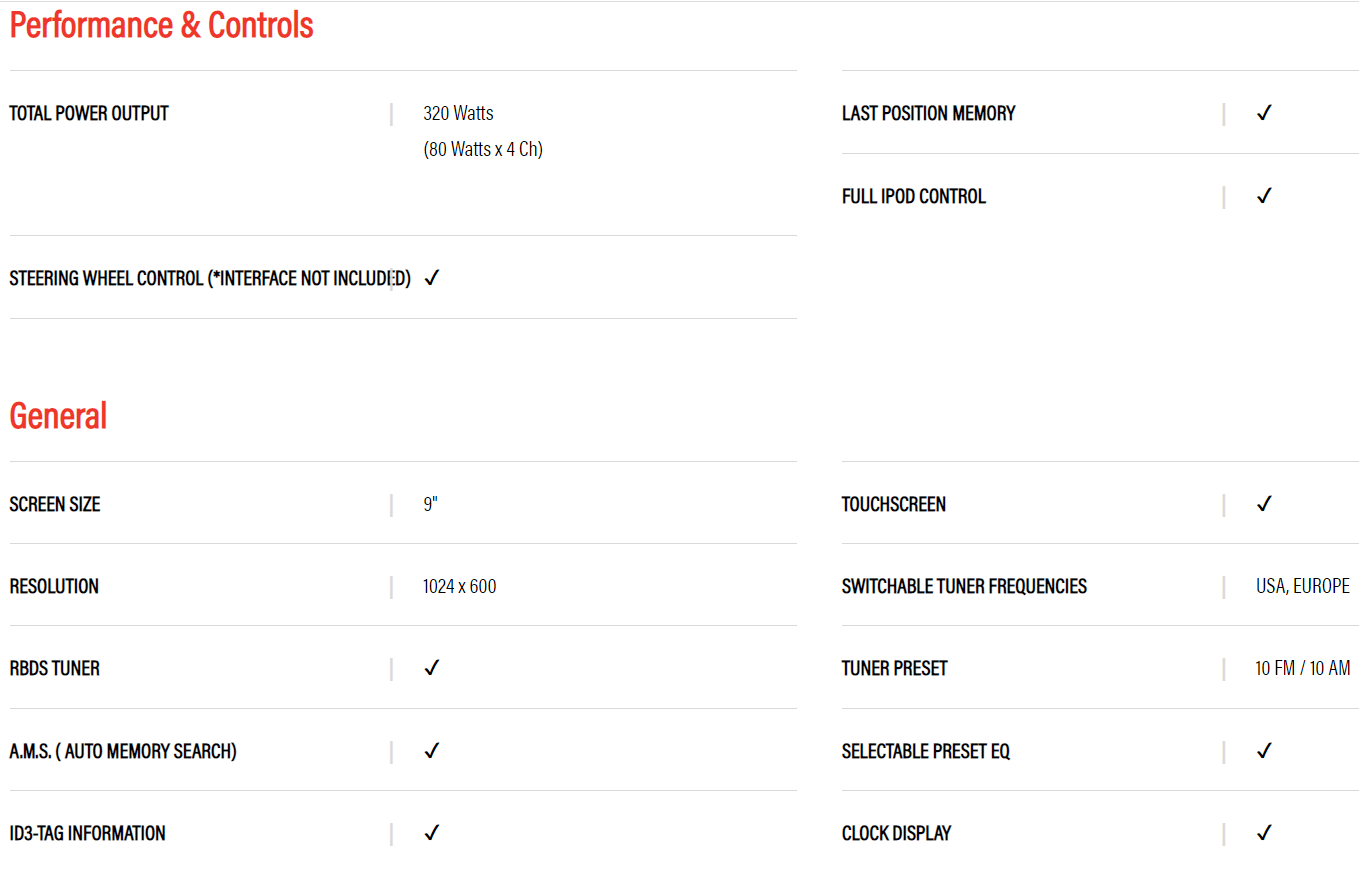This screenshot has width=1359, height=870.
Task: Click the Screen Size label
Action: click(x=55, y=504)
